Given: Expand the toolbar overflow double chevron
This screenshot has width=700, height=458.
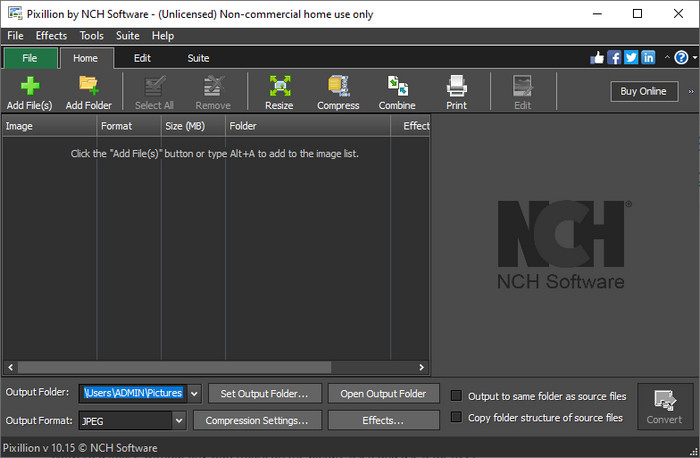Looking at the screenshot, I should pyautogui.click(x=691, y=92).
